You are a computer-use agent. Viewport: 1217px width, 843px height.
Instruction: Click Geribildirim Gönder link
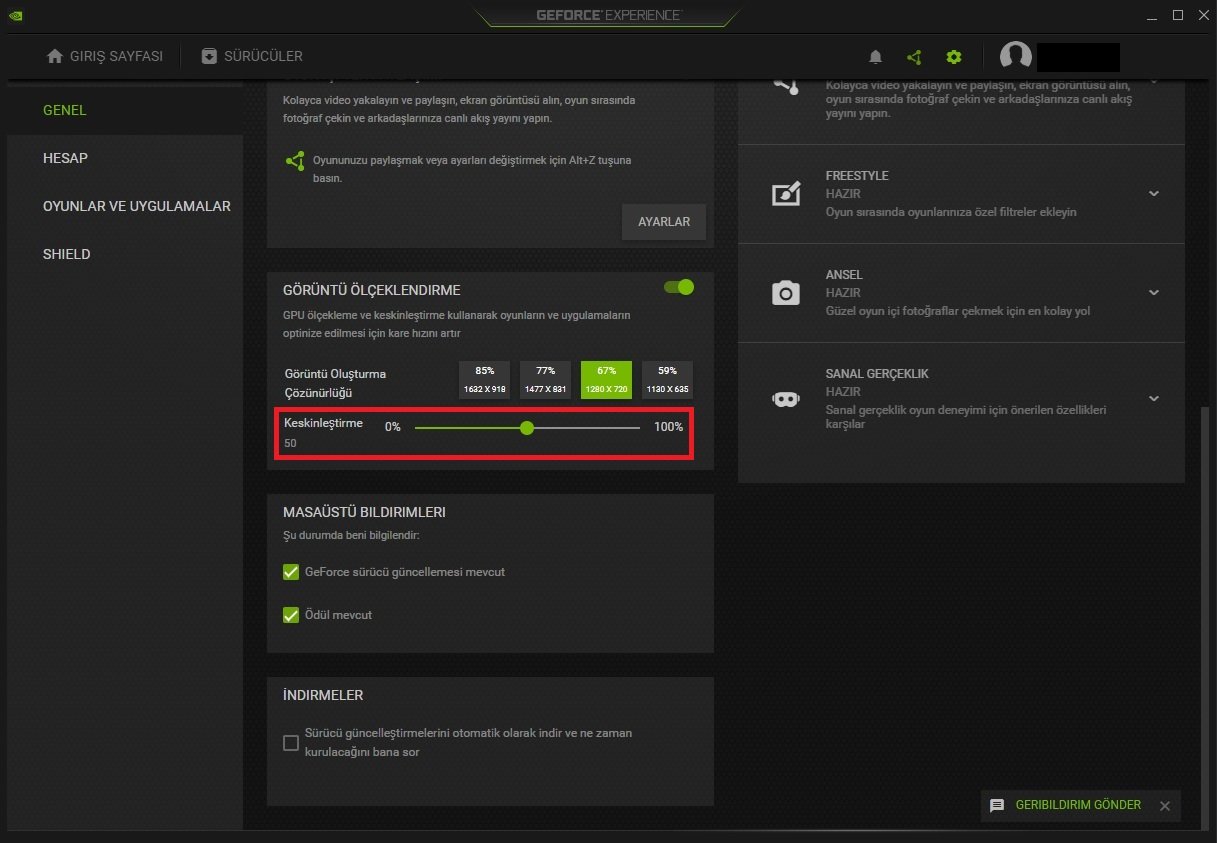pos(1078,805)
